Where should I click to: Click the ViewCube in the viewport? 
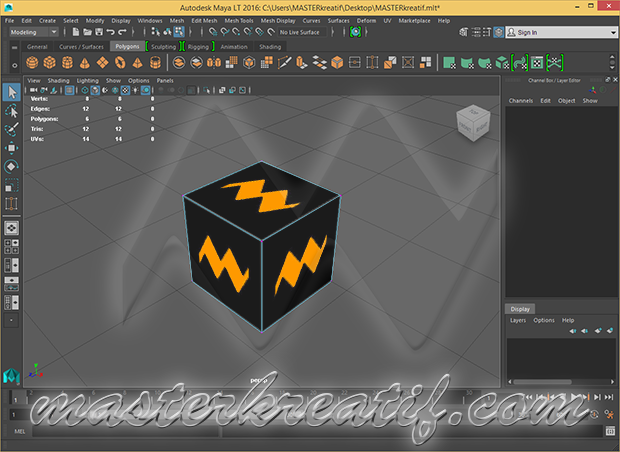coord(471,122)
